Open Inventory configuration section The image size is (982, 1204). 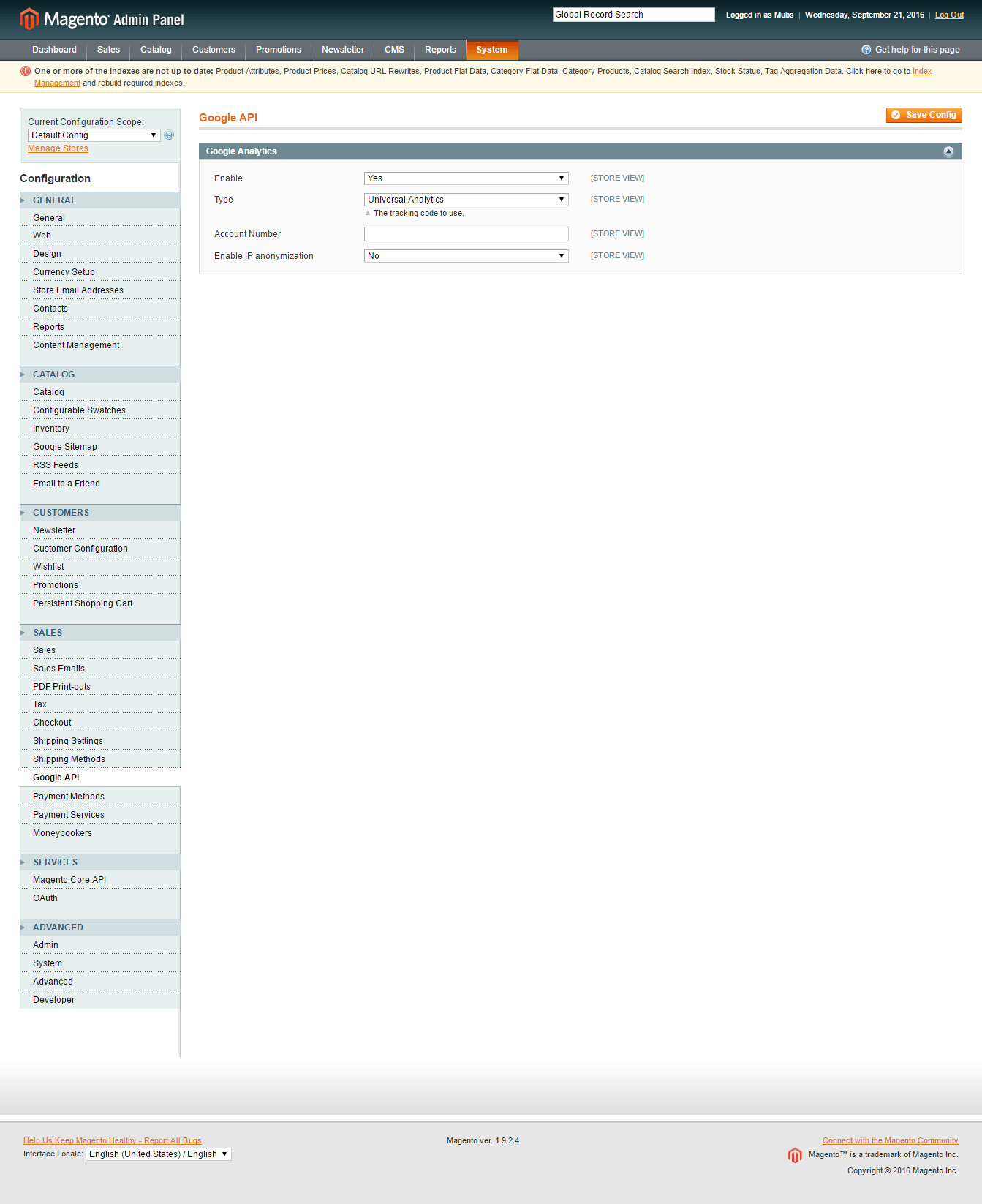point(99,429)
